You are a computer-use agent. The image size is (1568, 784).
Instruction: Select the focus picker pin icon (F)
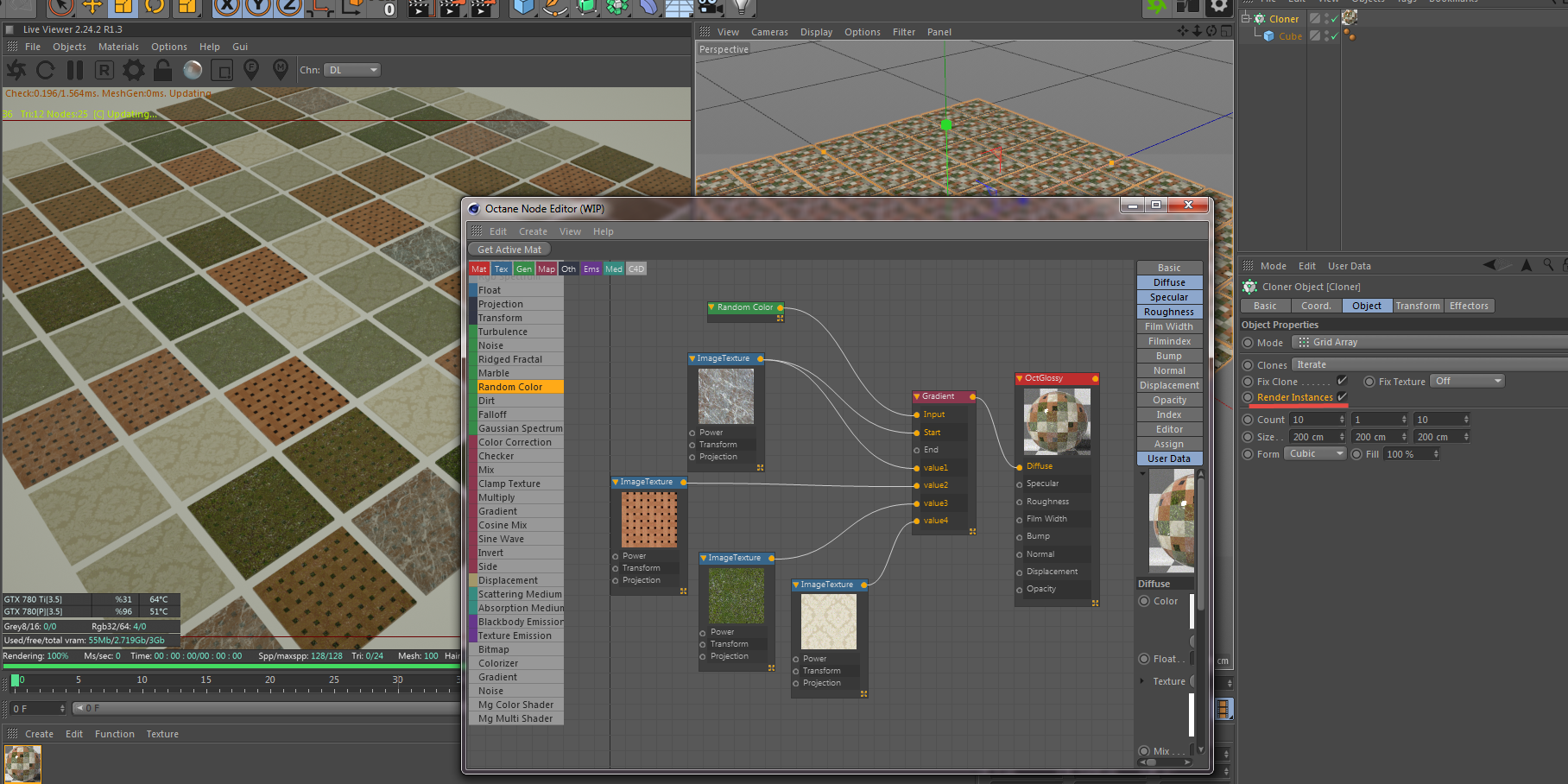click(251, 70)
